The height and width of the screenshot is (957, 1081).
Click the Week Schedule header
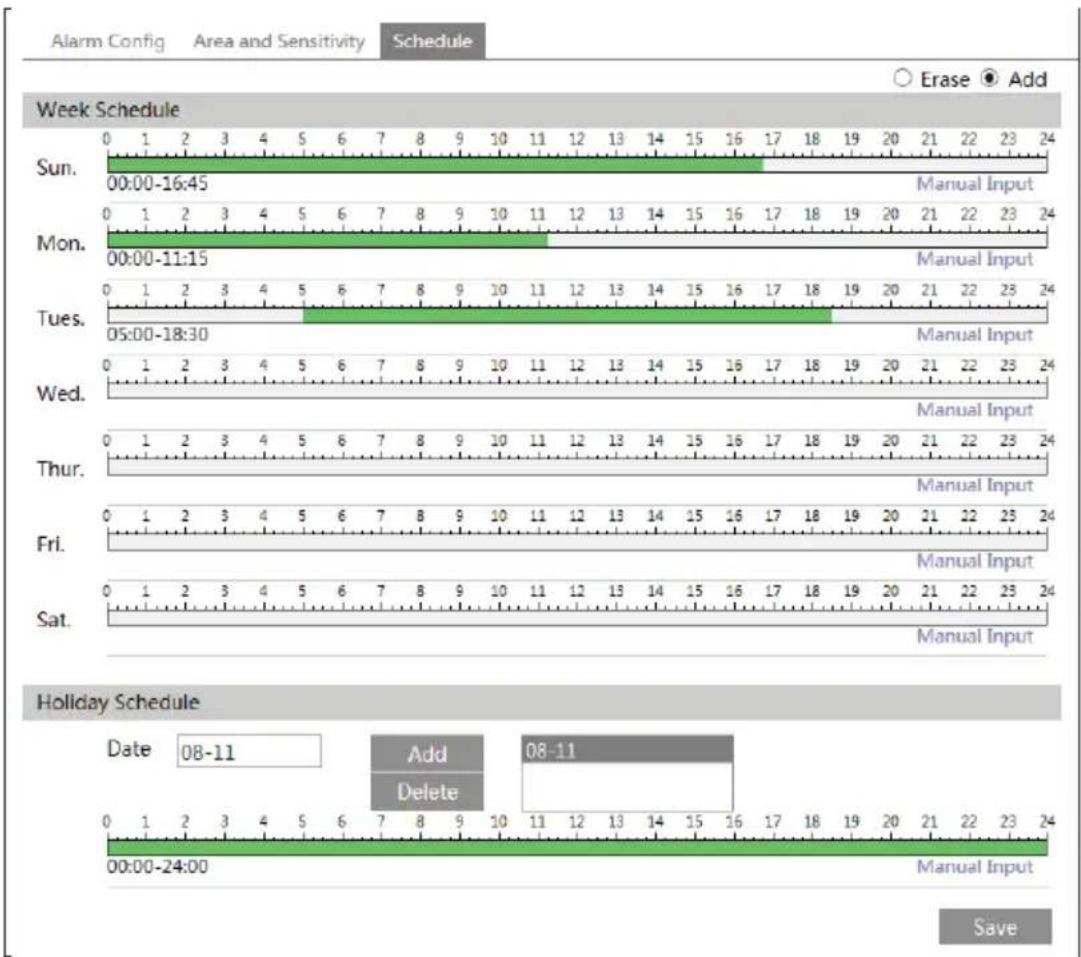click(x=541, y=110)
